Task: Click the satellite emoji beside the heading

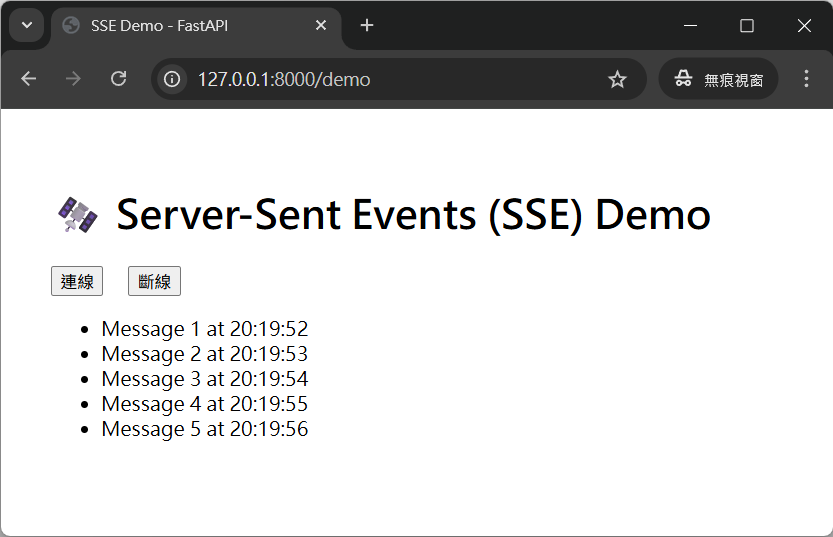Action: coord(78,215)
